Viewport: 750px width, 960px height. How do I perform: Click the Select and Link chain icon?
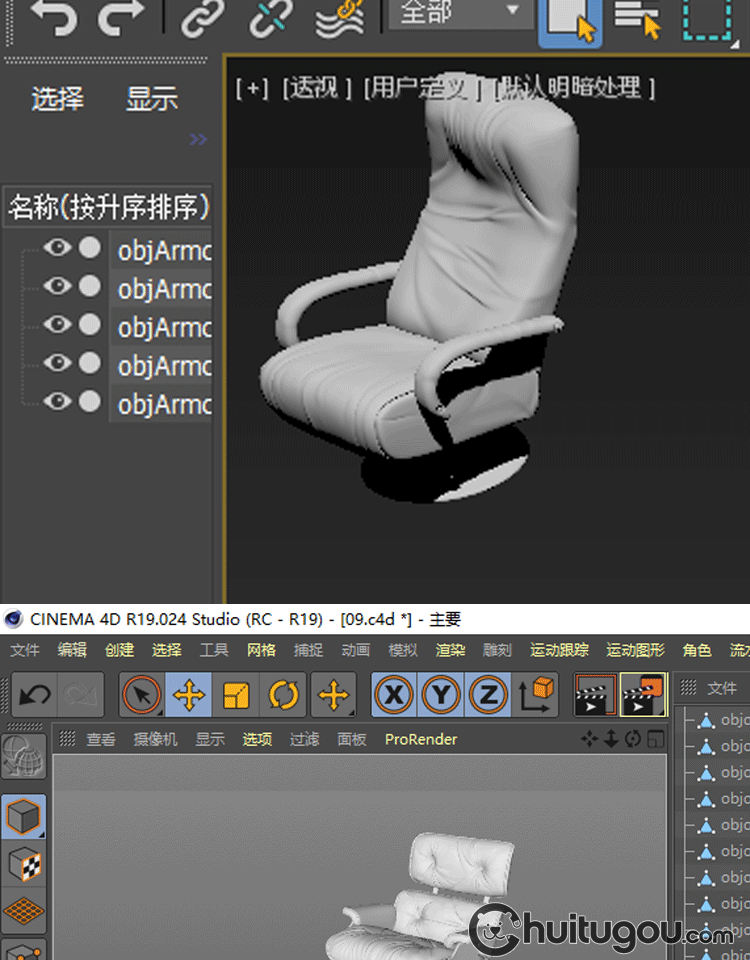(x=204, y=18)
